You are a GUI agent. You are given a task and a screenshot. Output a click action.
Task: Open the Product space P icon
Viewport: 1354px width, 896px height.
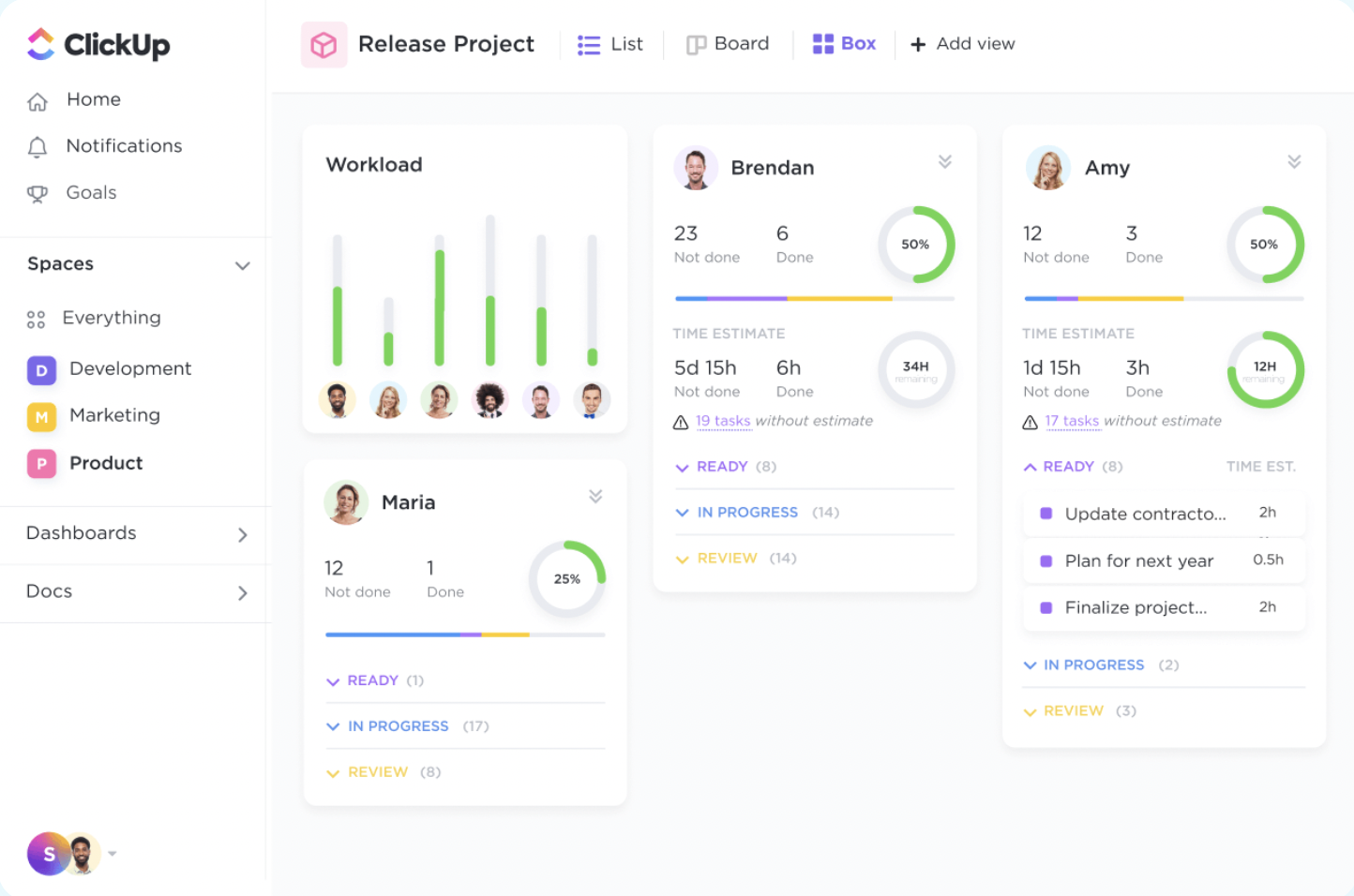pos(41,463)
